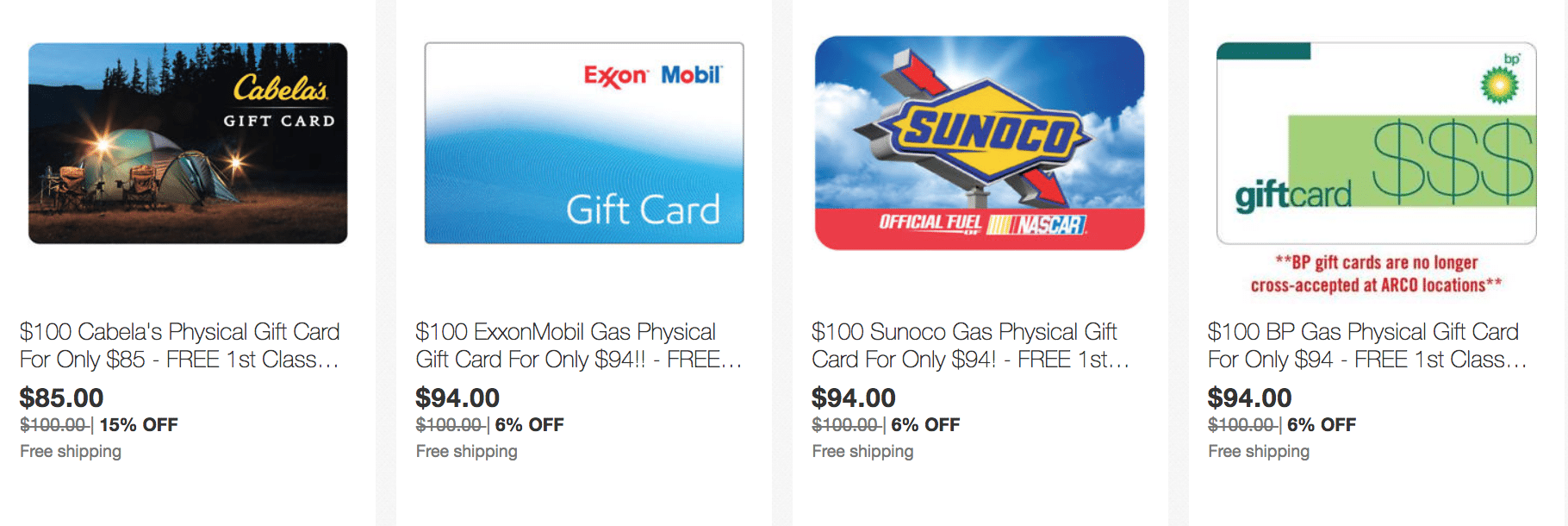Viewport: 1568px width, 526px height.
Task: Click the 15% OFF label on Cabela's card
Action: [139, 424]
